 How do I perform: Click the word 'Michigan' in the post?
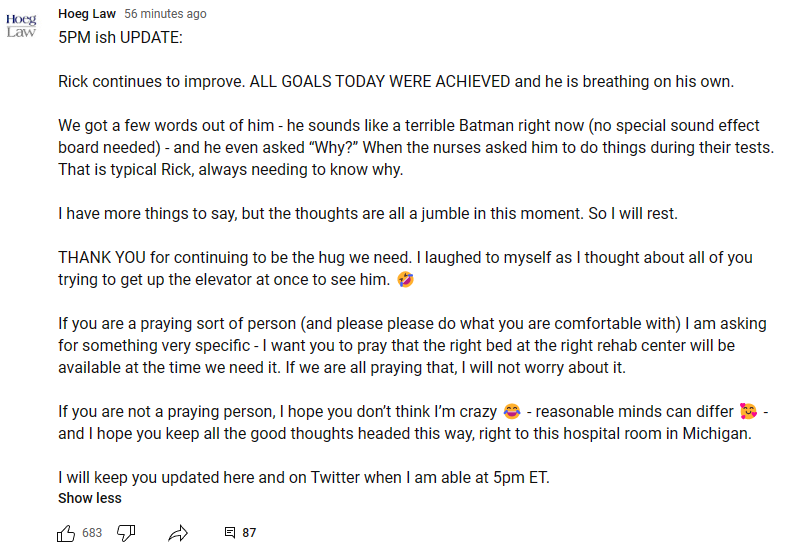(717, 433)
